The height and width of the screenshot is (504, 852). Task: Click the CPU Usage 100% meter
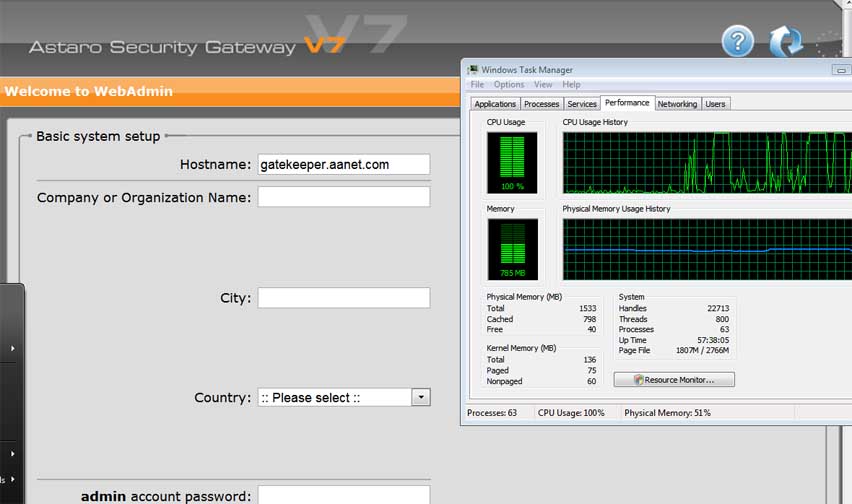[512, 163]
